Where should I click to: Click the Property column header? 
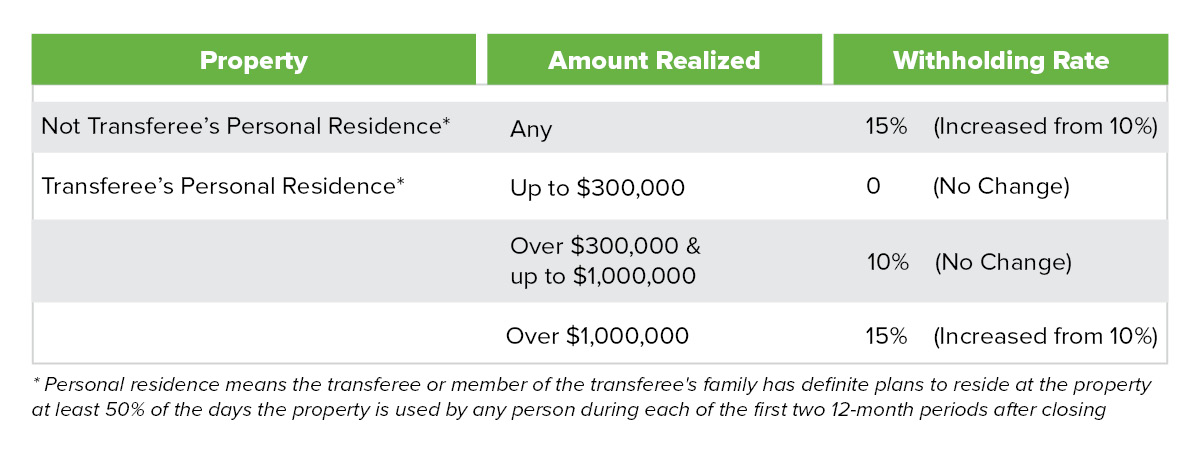coord(254,60)
